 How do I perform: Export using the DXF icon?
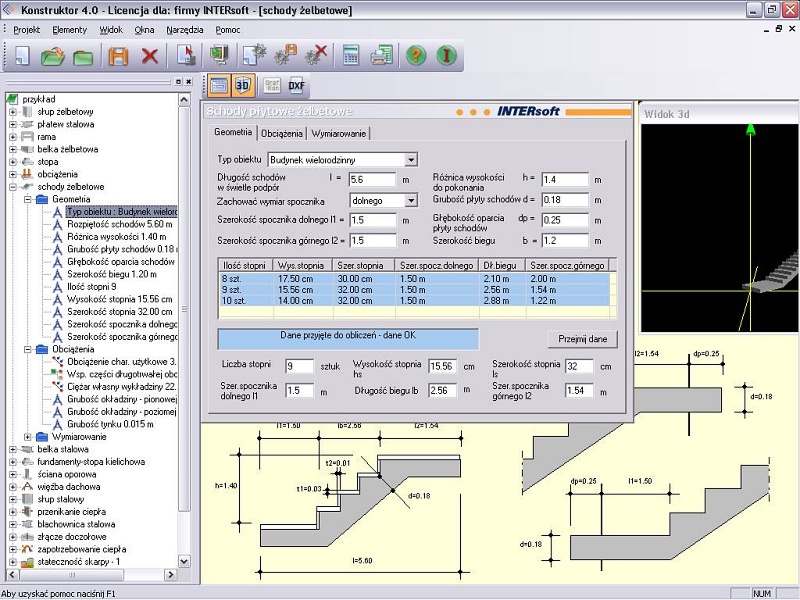pos(296,85)
